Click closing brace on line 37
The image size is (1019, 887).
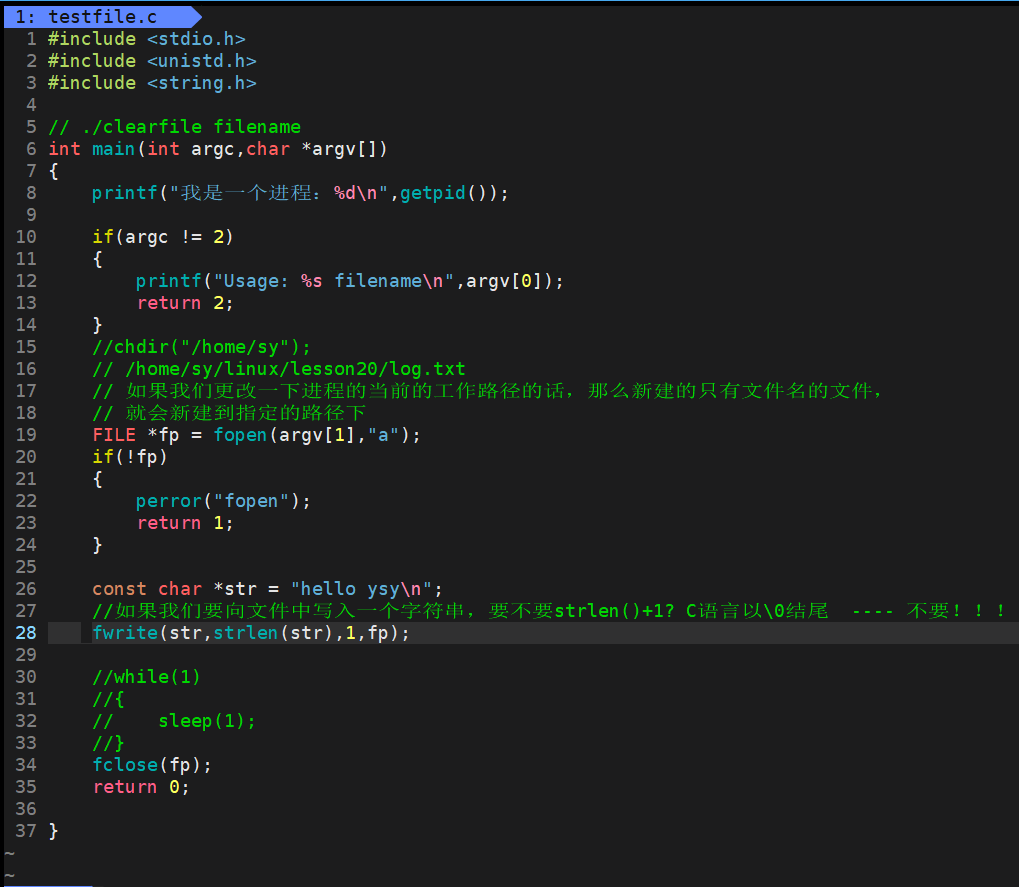point(53,831)
